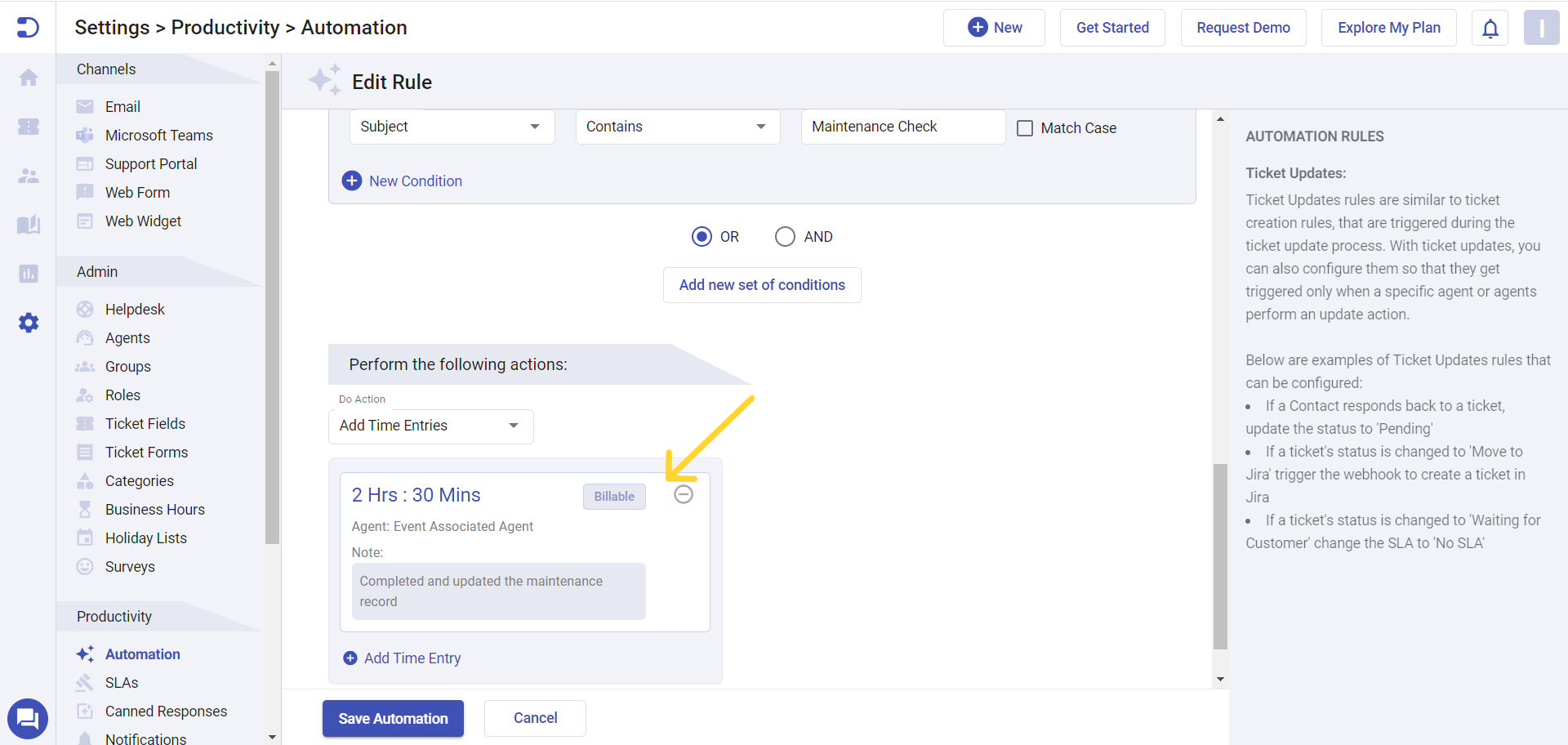
Task: Open the Subject field dropdown
Action: pos(452,127)
